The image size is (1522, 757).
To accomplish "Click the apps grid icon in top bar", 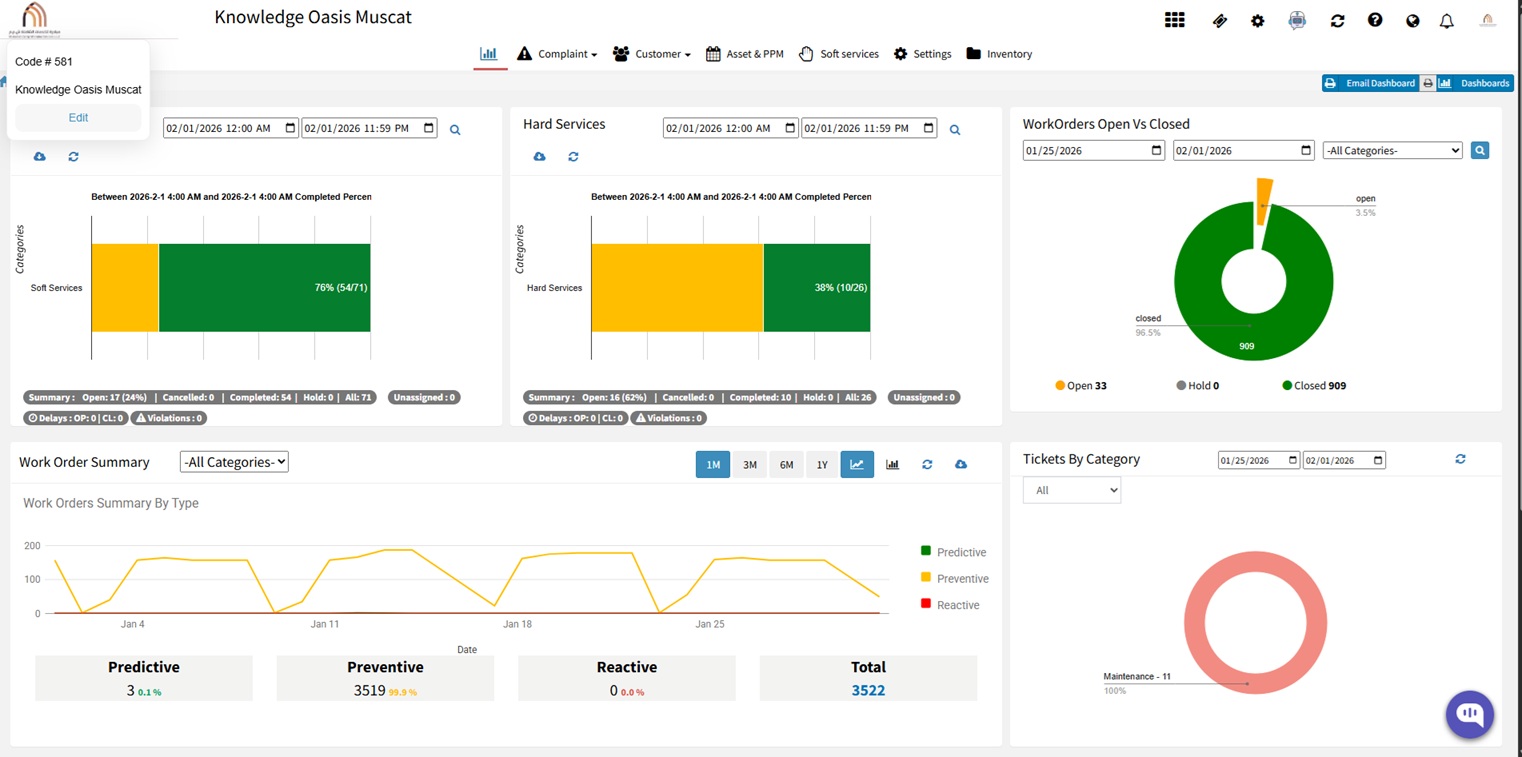I will [1174, 19].
